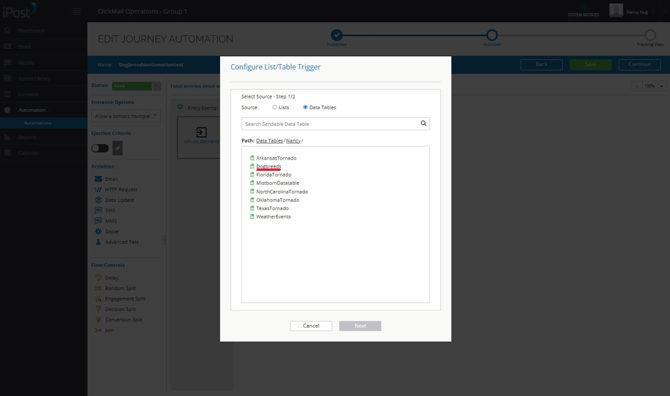Select the NorthCarolinaTornado data table
670x396 pixels.
pos(282,192)
